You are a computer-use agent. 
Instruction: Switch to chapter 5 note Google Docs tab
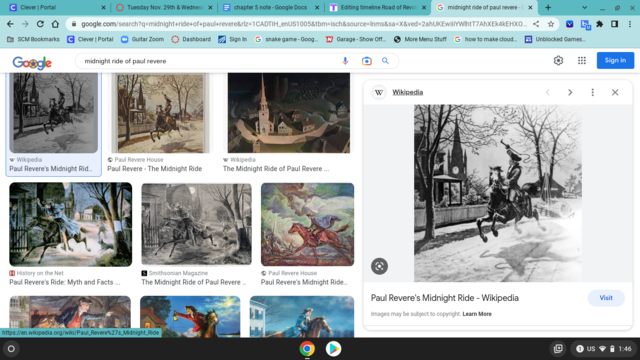click(271, 7)
